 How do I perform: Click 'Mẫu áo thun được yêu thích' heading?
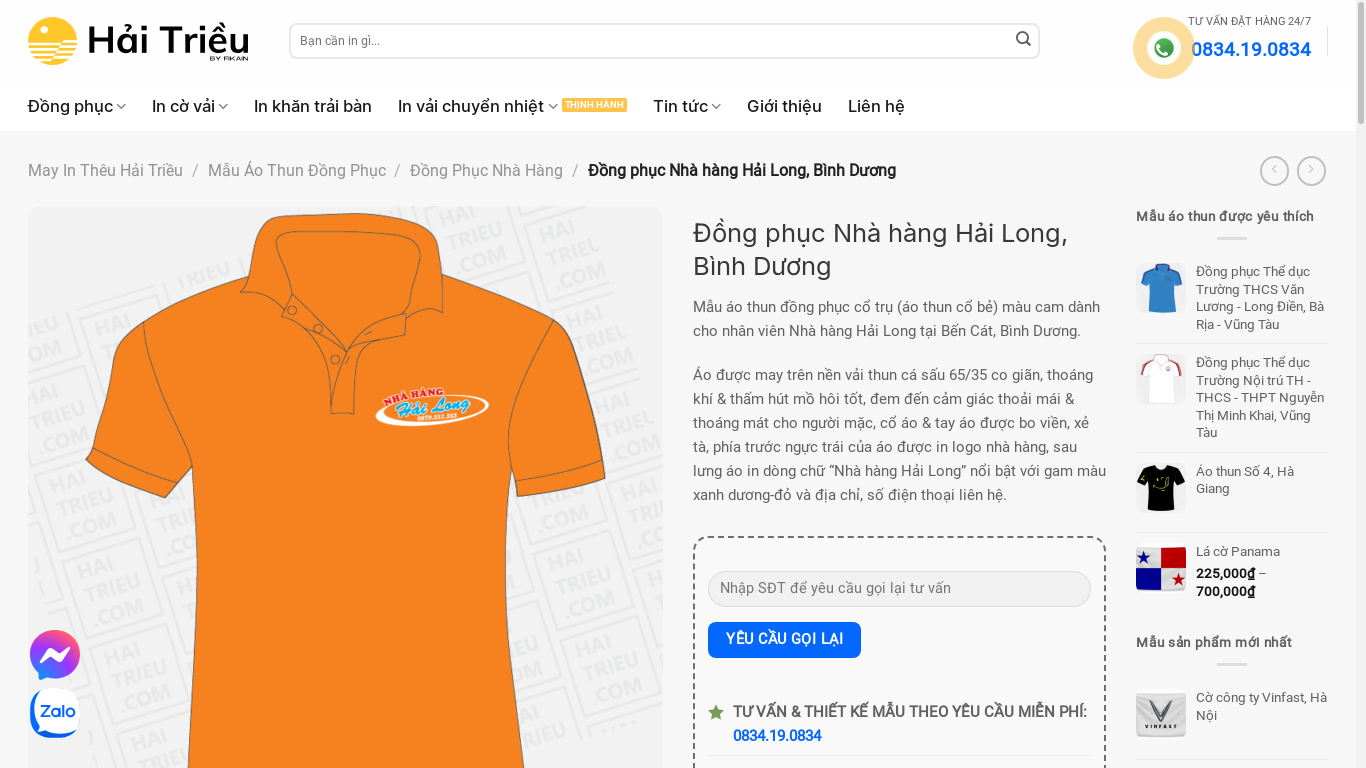point(1225,217)
